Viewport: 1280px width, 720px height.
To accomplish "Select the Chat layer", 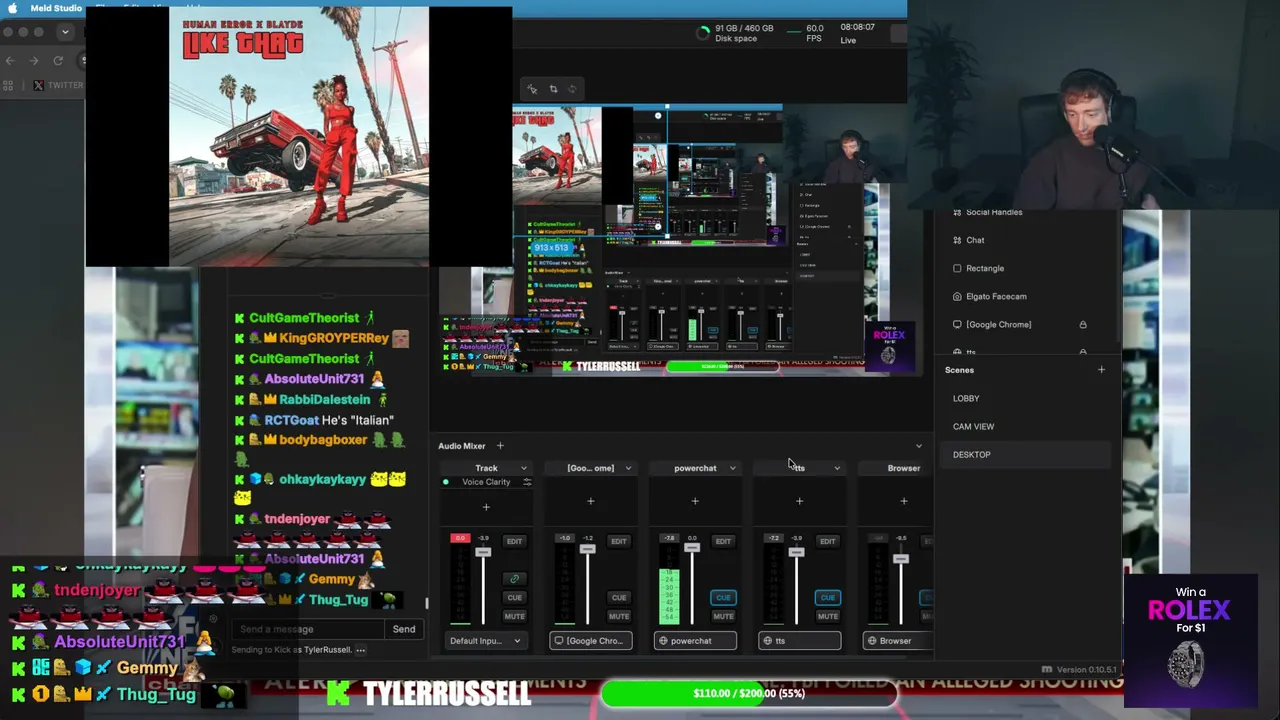I will coord(1023,240).
